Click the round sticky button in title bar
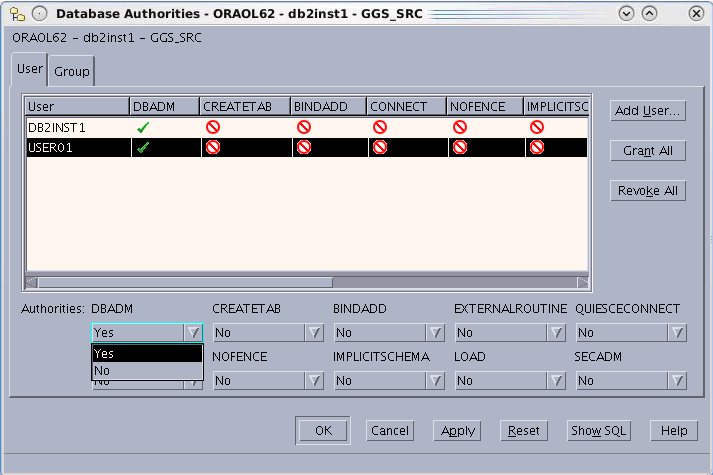This screenshot has height=475, width=713. (40, 14)
